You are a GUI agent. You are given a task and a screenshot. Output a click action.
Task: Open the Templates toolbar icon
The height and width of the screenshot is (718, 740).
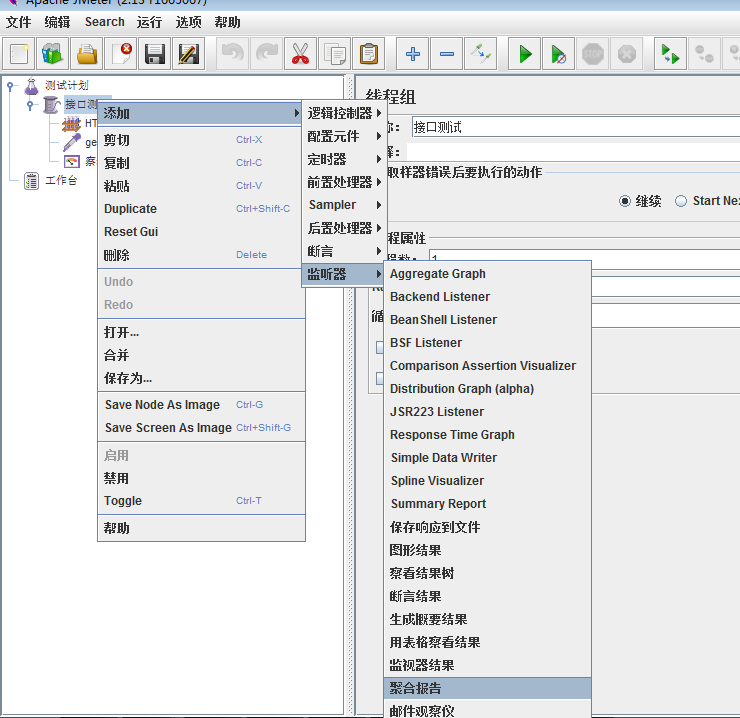(x=53, y=54)
